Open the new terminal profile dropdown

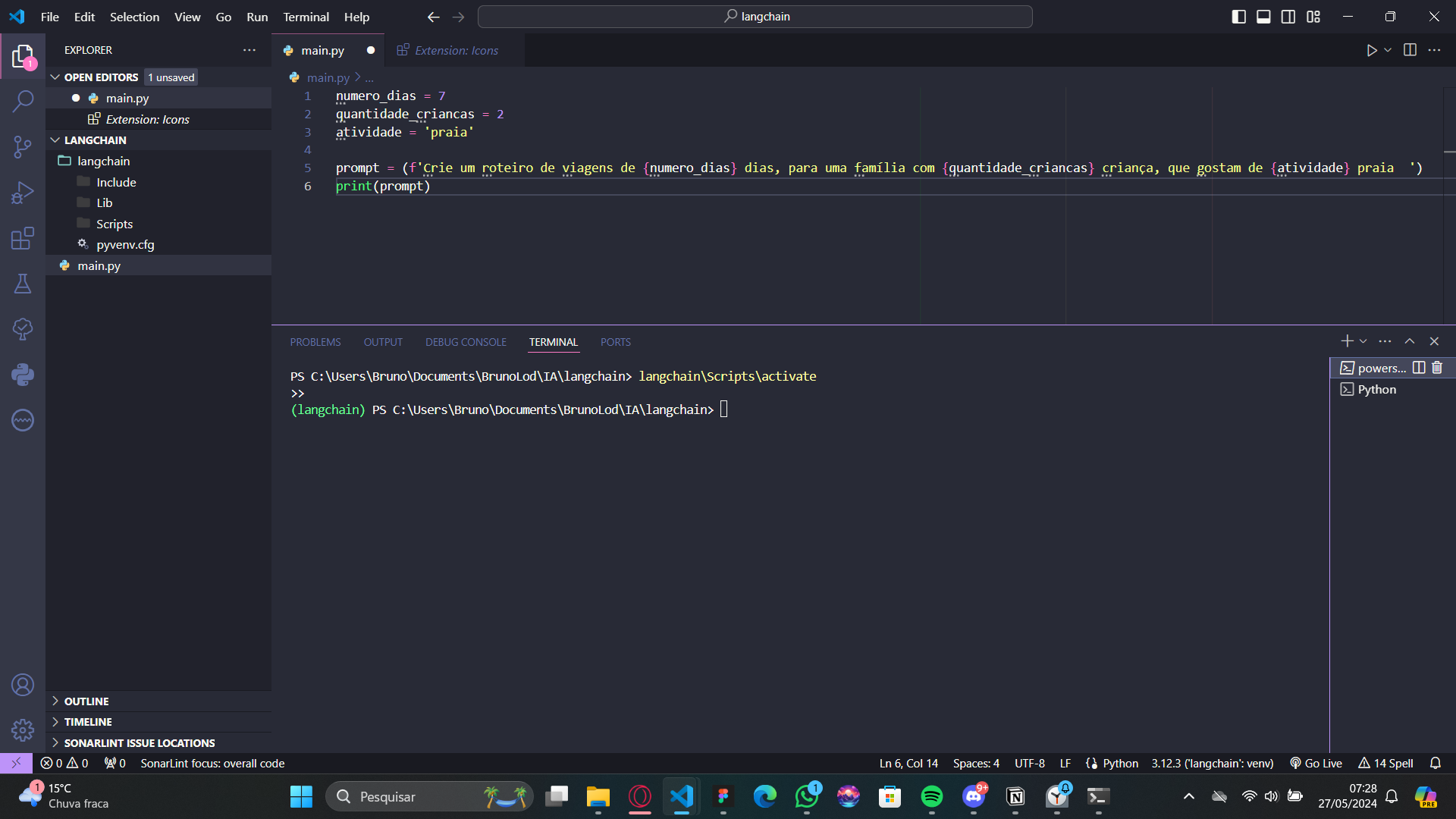(1363, 341)
